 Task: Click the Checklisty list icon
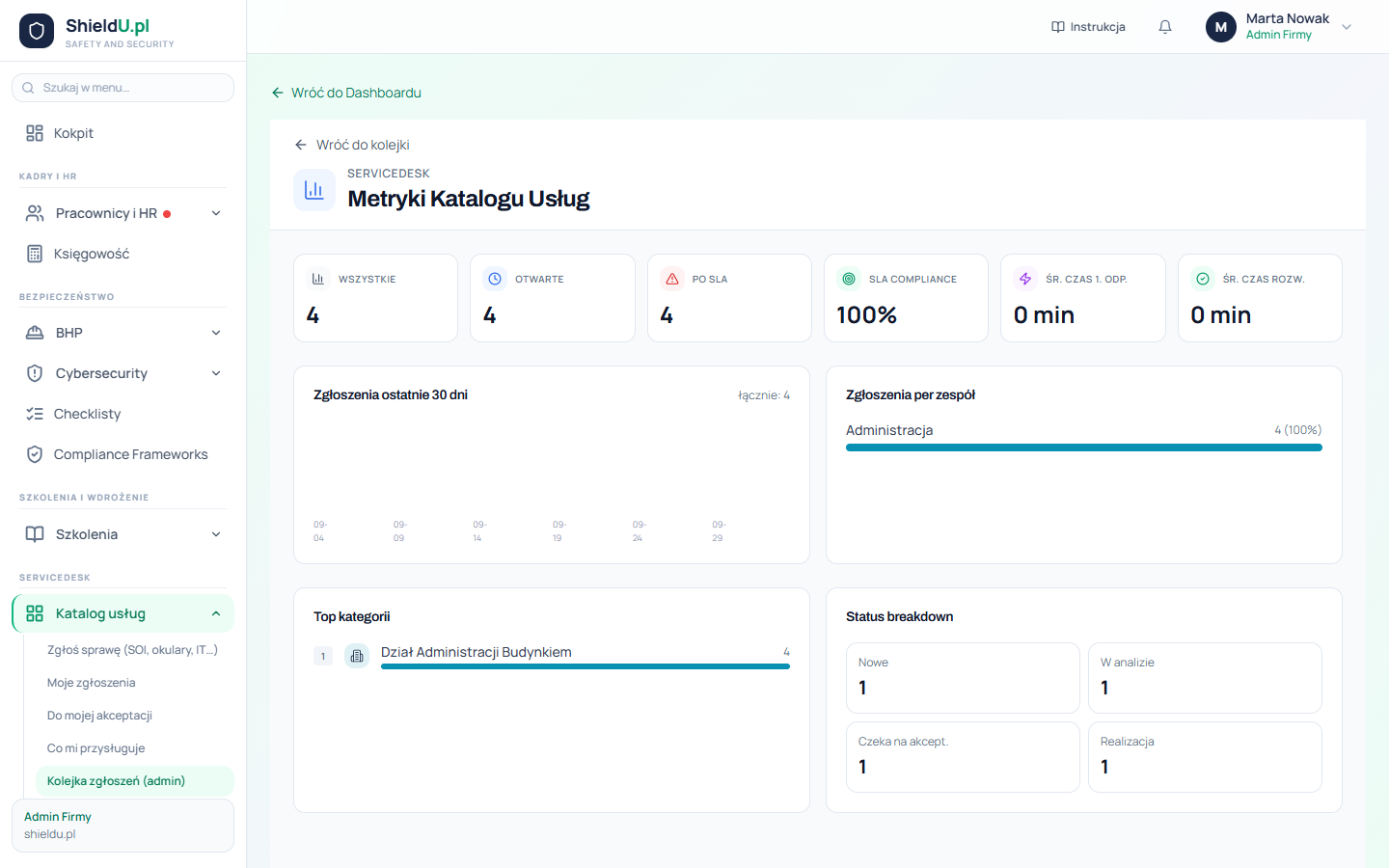click(x=35, y=414)
